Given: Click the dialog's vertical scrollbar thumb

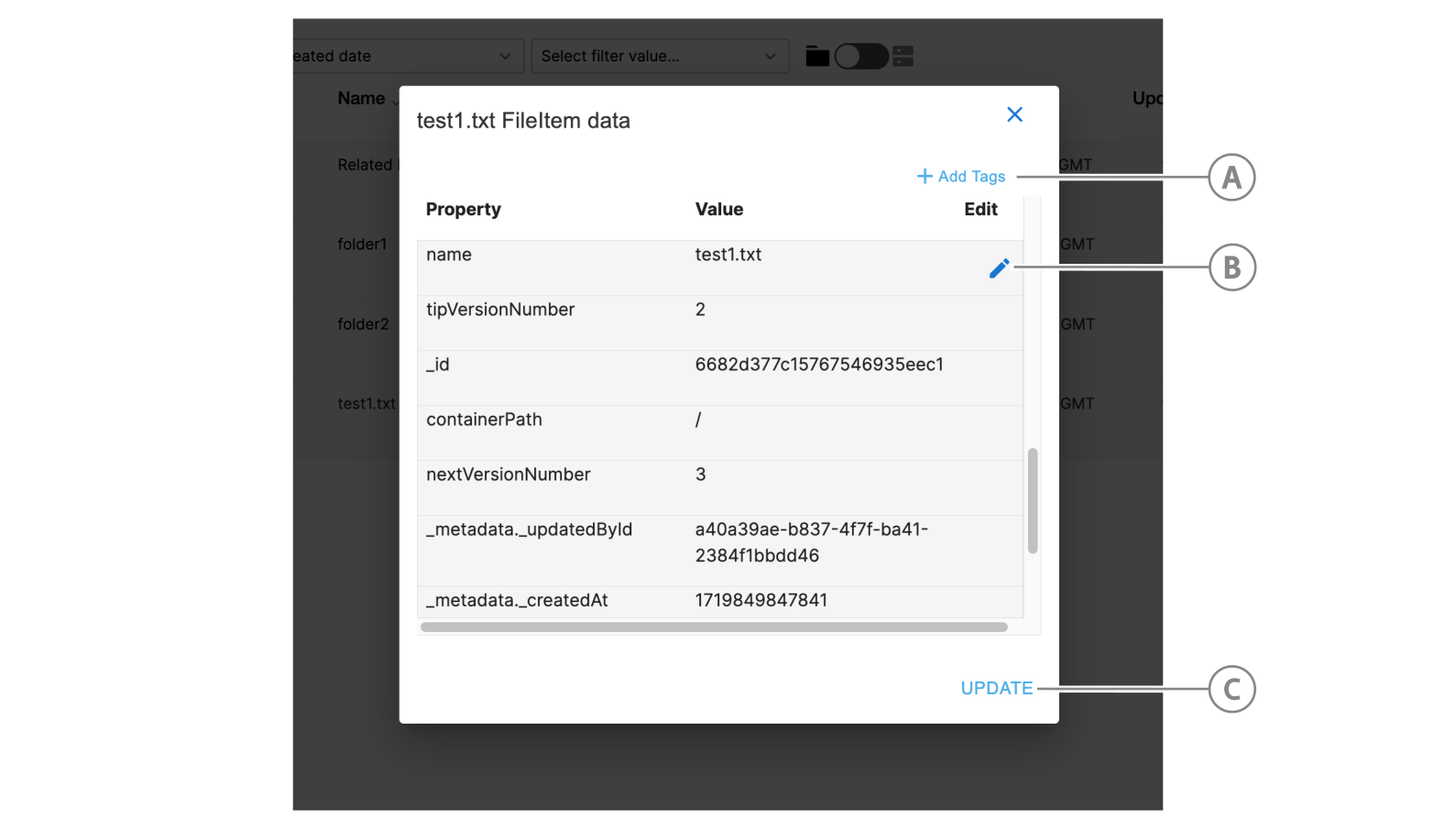Looking at the screenshot, I should click(x=1033, y=500).
